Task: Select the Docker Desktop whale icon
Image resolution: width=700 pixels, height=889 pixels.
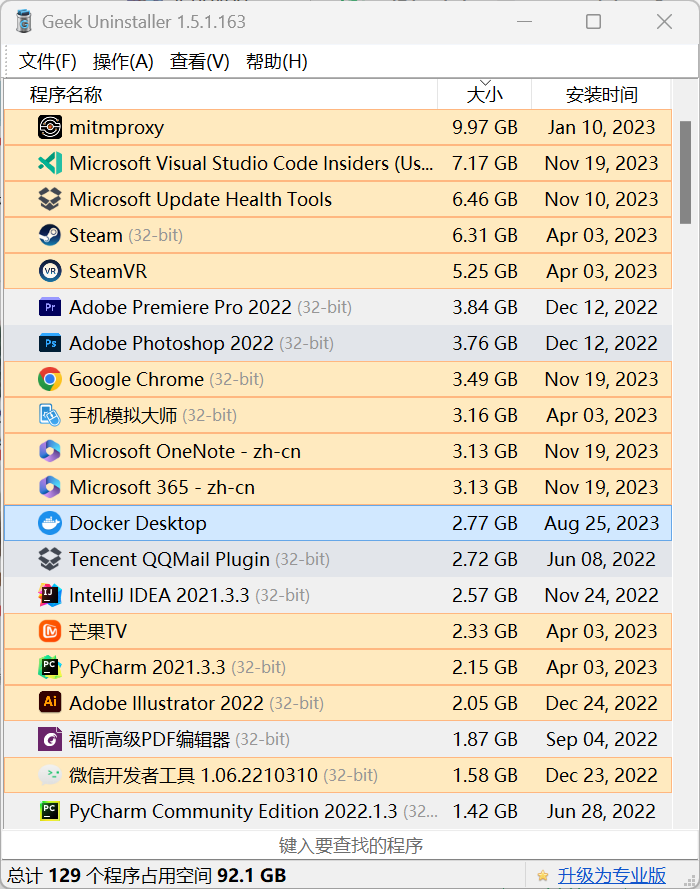Action: coord(50,523)
